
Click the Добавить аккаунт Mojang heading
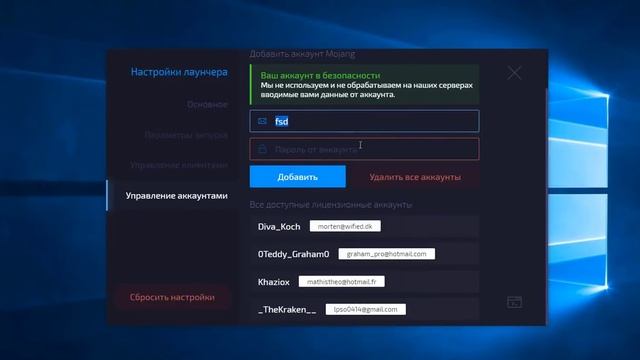(x=302, y=54)
